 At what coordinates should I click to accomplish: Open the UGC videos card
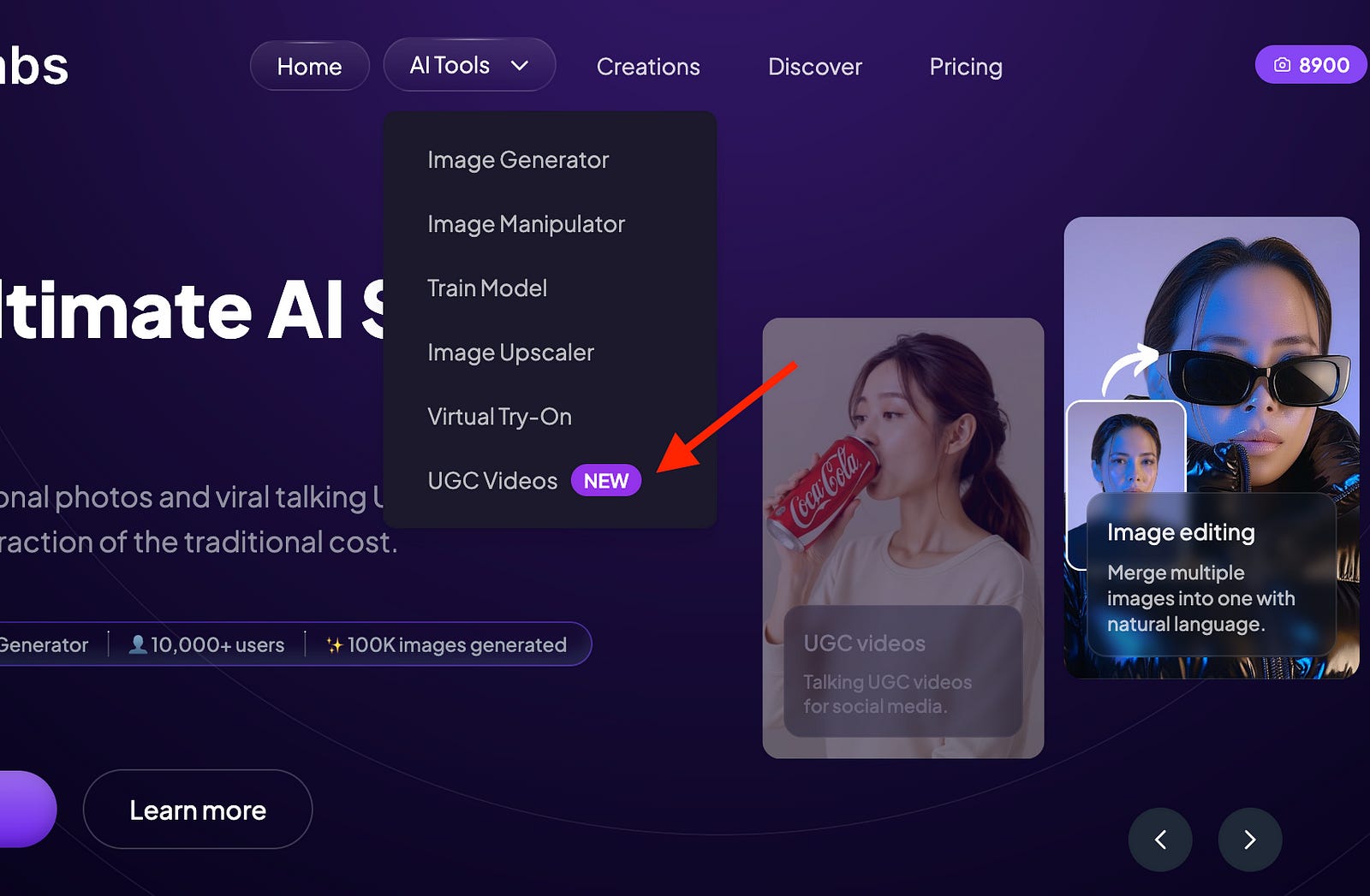[x=903, y=538]
